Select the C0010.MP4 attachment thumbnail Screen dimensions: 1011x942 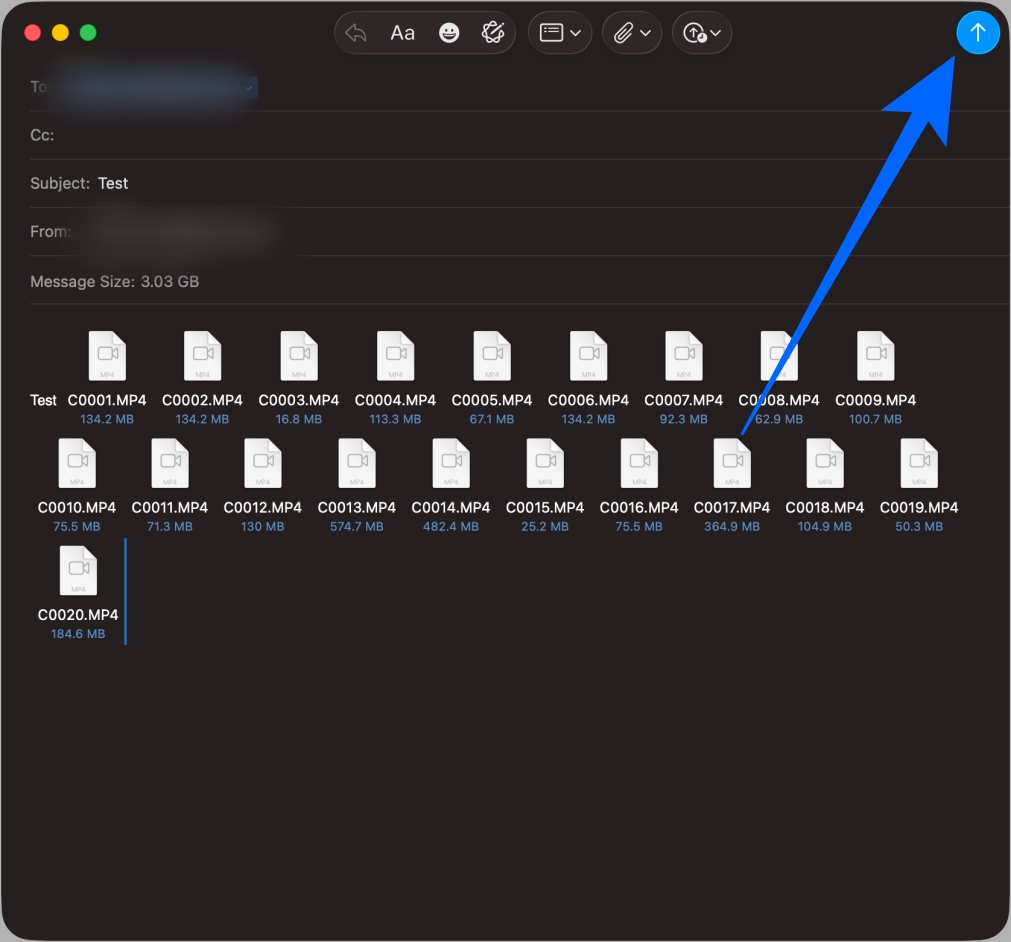(77, 462)
